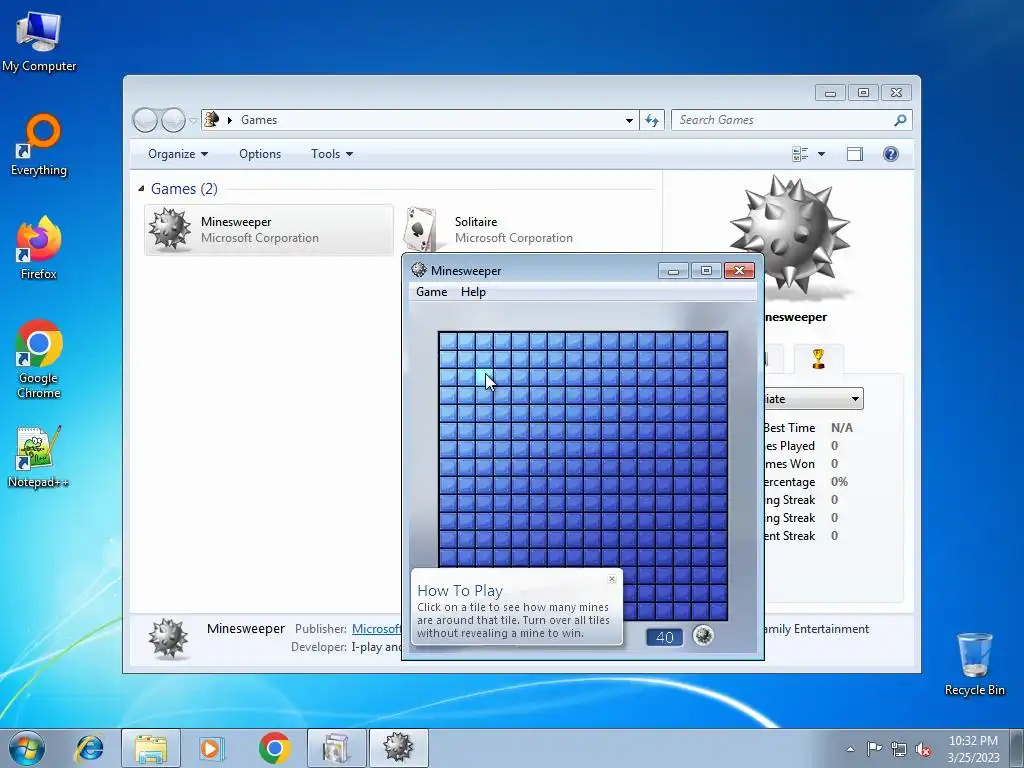Image resolution: width=1024 pixels, height=768 pixels.
Task: Open the taskbar clock showing 10:32 PM
Action: tap(973, 749)
